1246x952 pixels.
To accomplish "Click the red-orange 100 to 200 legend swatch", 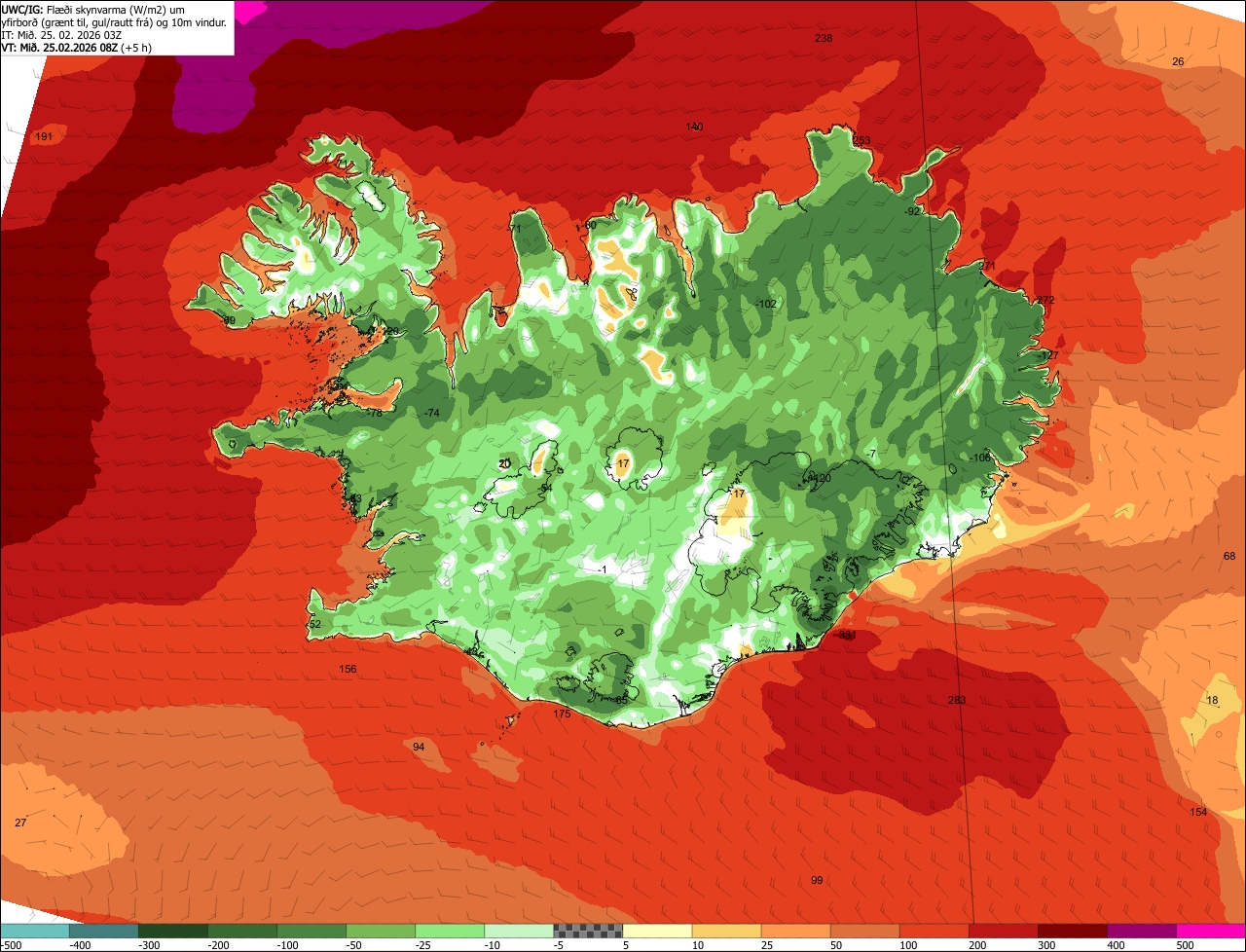I will point(934,931).
